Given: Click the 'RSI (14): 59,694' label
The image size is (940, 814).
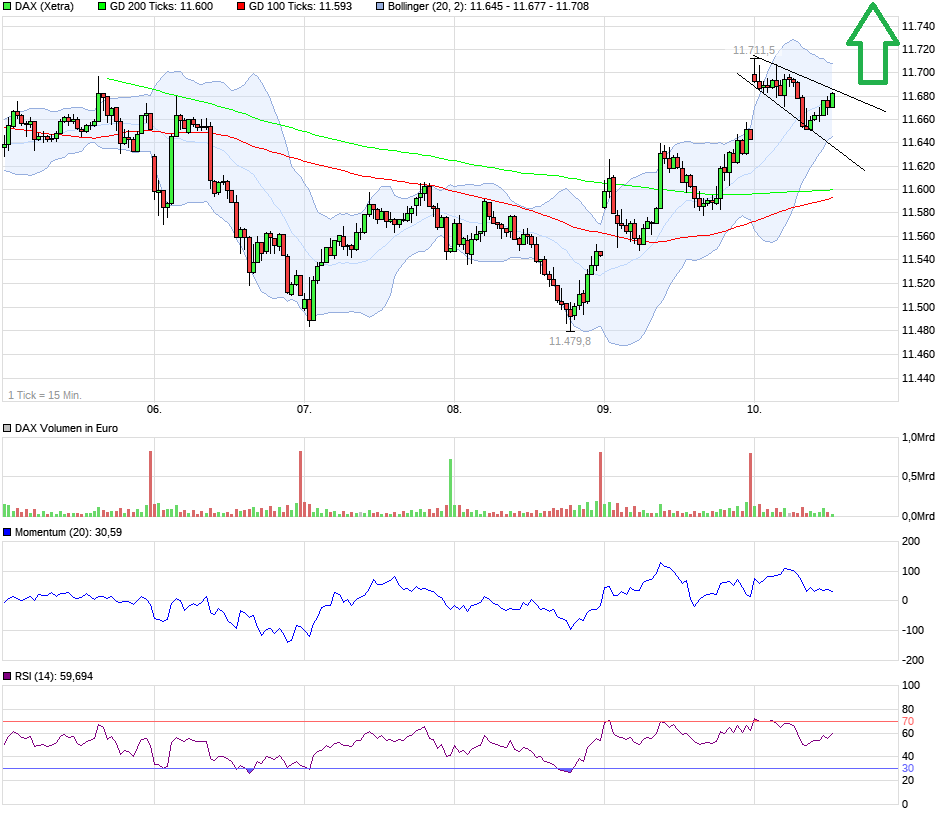Looking at the screenshot, I should click(x=54, y=676).
